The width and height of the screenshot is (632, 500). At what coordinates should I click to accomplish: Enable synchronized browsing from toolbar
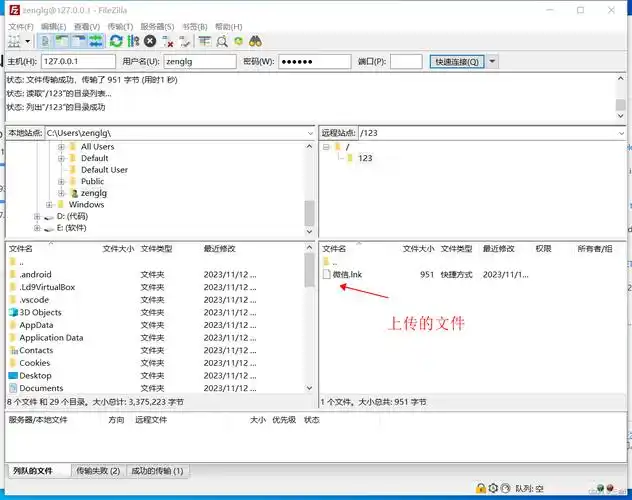[x=238, y=41]
